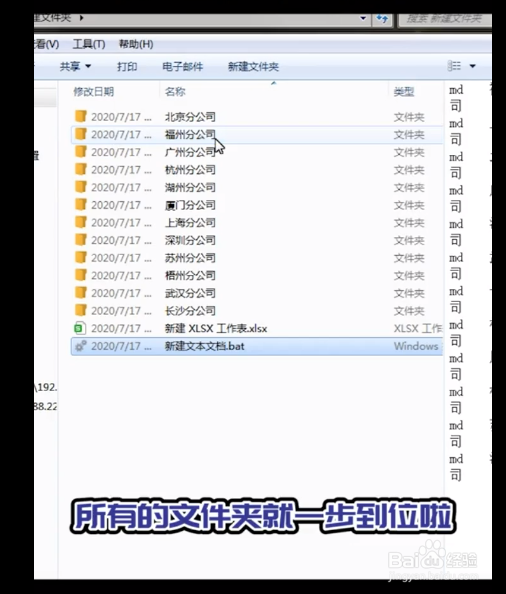
Task: Select the 上海分公司 folder name
Action: coord(190,222)
